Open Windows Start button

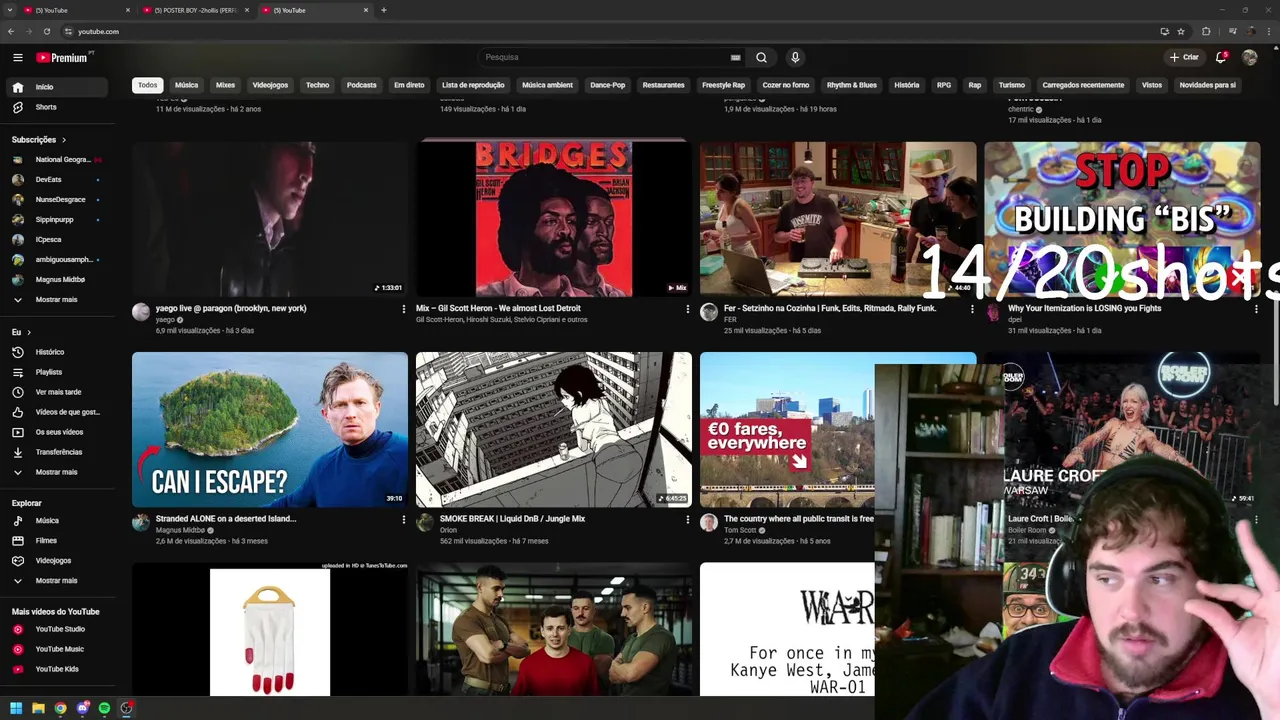pyautogui.click(x=16, y=708)
